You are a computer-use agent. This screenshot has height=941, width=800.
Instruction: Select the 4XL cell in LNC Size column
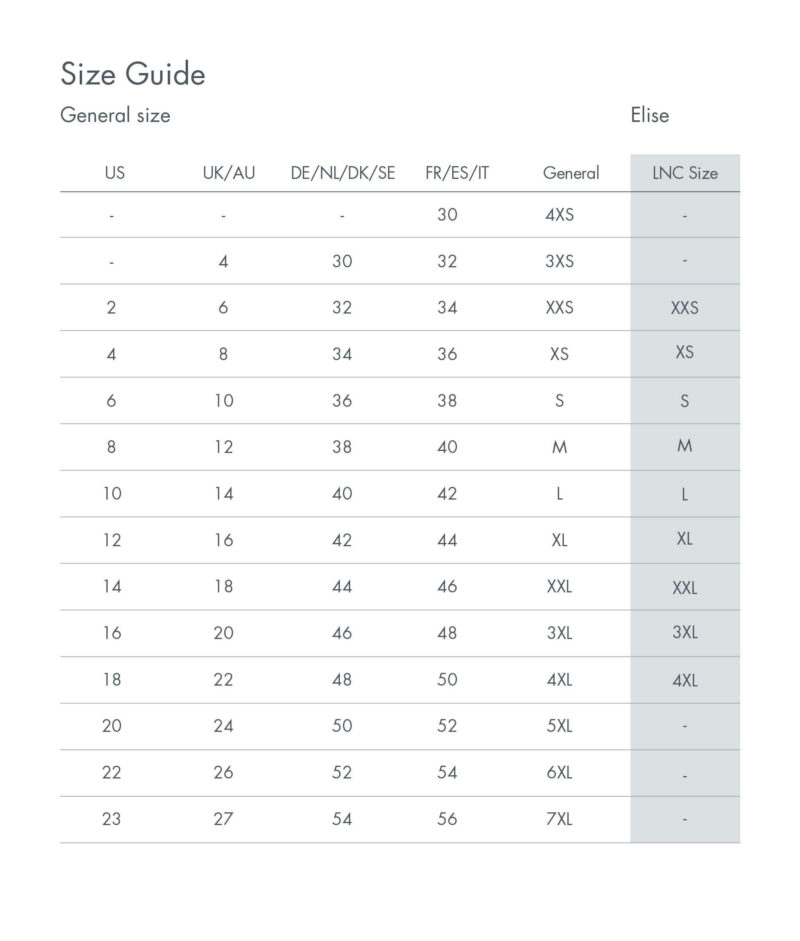685,681
